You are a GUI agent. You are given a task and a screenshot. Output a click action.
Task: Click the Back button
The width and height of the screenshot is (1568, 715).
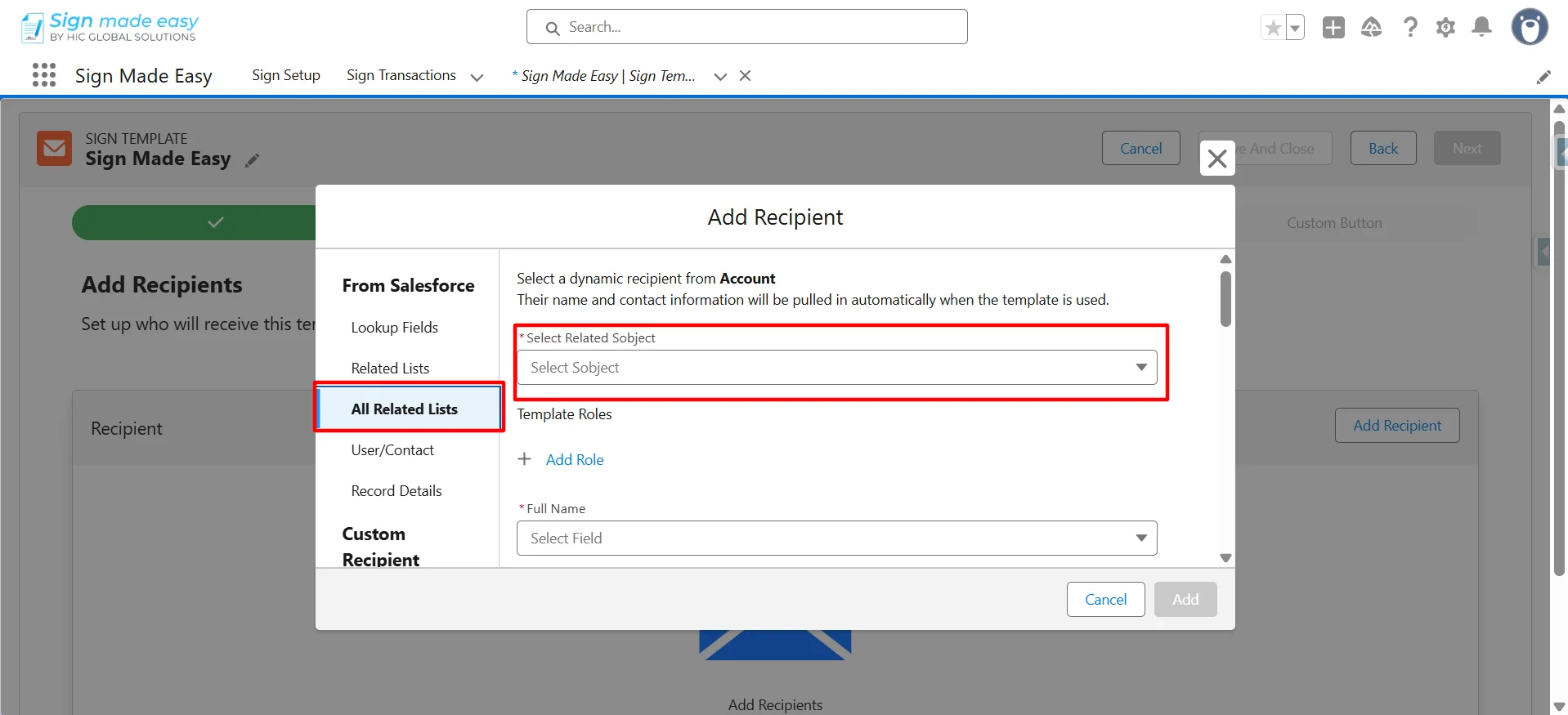[1383, 149]
